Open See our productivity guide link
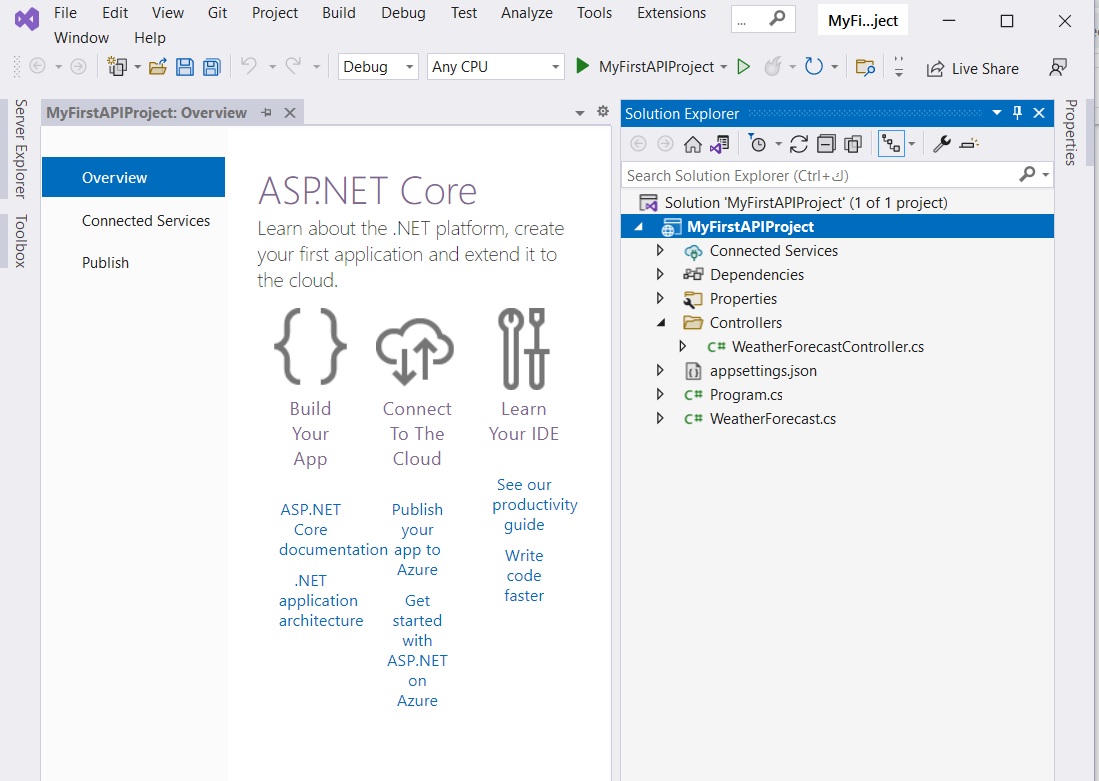The height and width of the screenshot is (781, 1099). [534, 504]
